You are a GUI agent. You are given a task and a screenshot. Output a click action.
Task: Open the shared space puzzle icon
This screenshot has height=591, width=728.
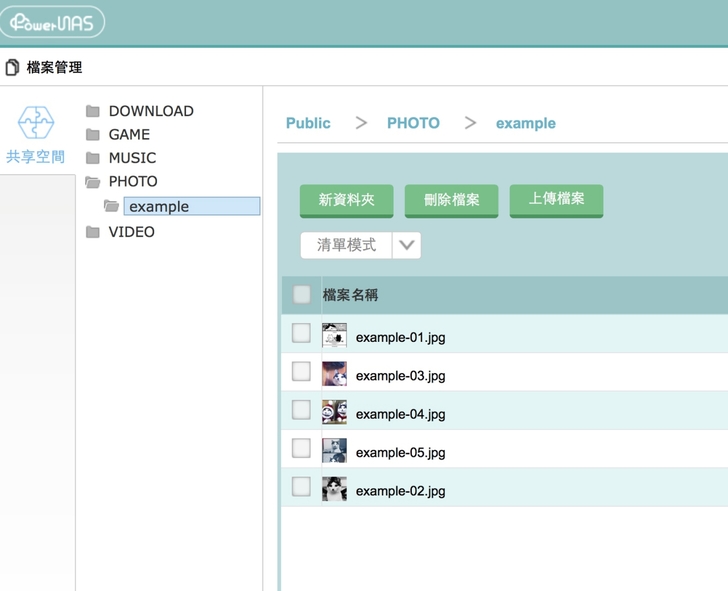click(36, 124)
